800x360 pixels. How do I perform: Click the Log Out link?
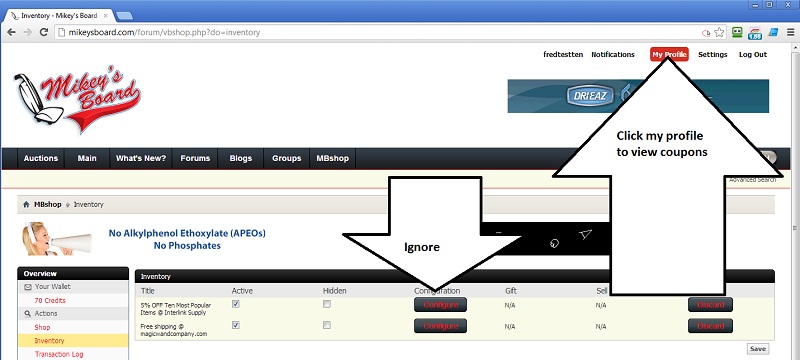click(x=753, y=55)
